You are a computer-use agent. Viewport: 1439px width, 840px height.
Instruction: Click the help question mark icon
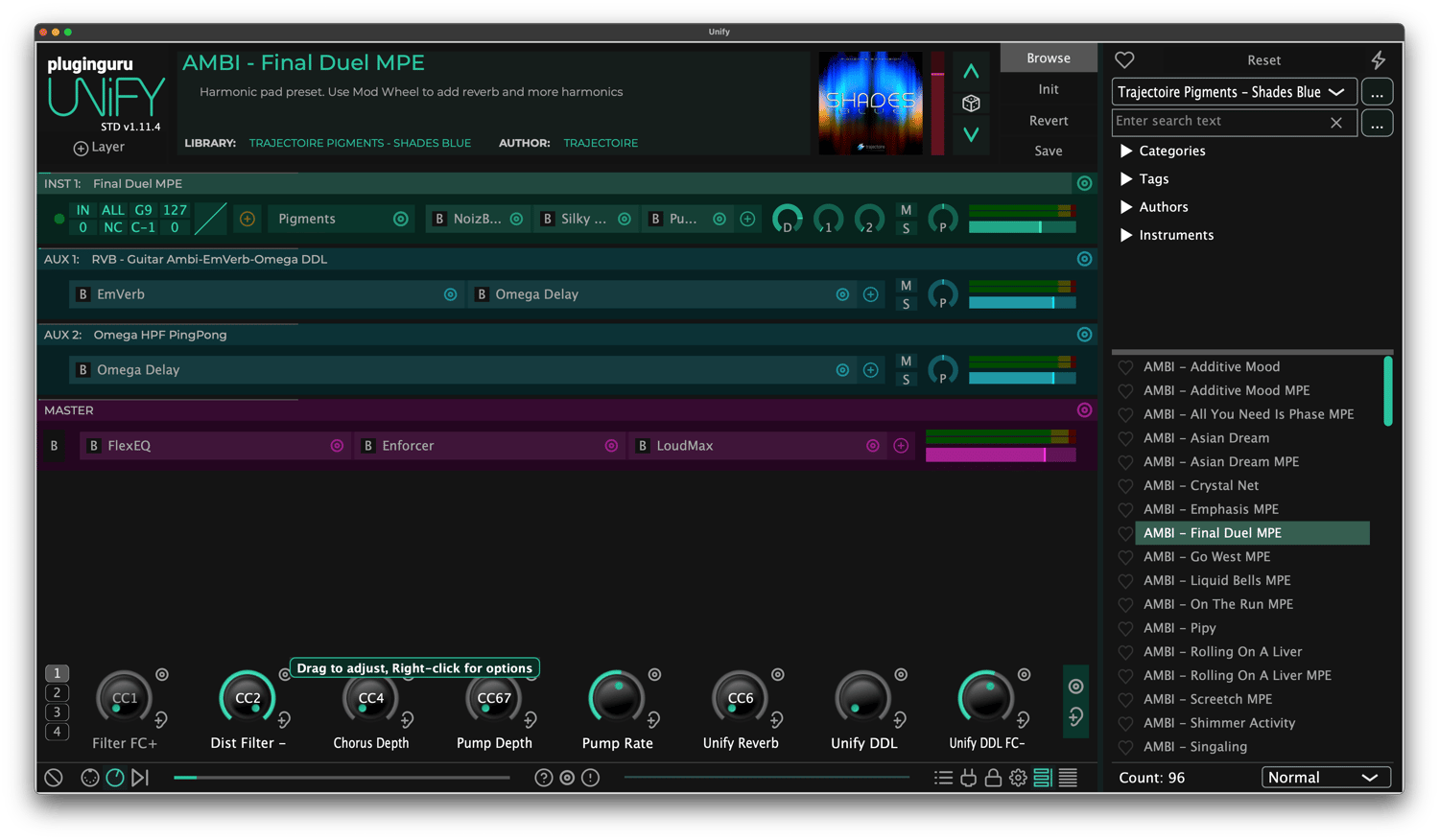coord(543,778)
